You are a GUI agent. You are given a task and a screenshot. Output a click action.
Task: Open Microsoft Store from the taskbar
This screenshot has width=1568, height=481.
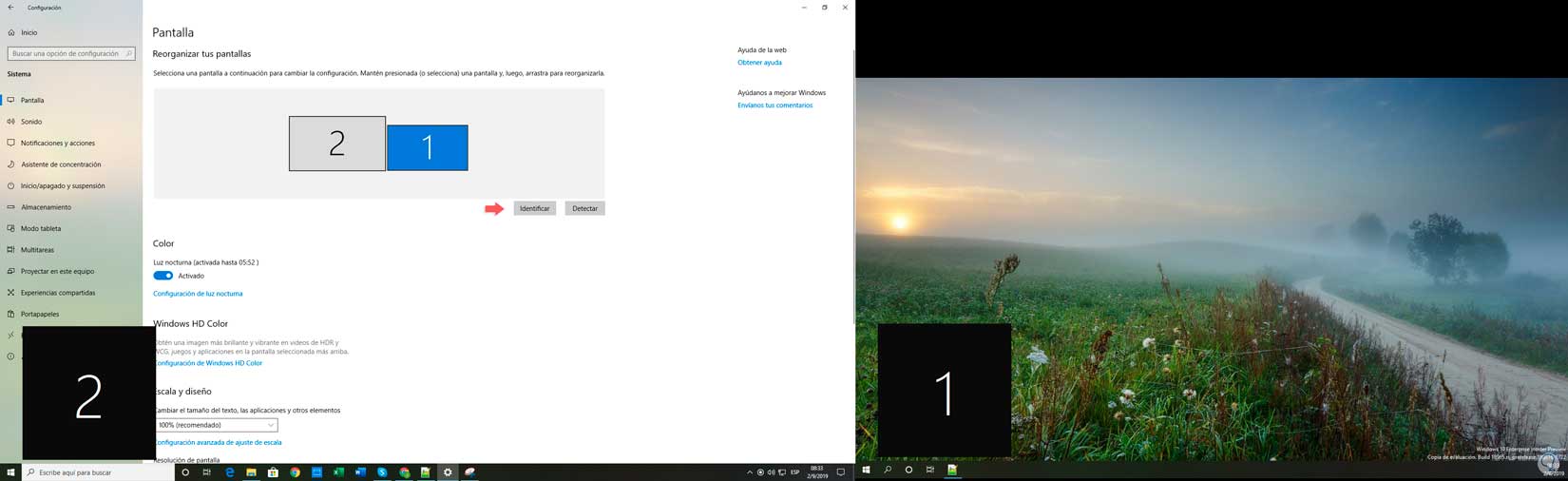click(x=273, y=472)
